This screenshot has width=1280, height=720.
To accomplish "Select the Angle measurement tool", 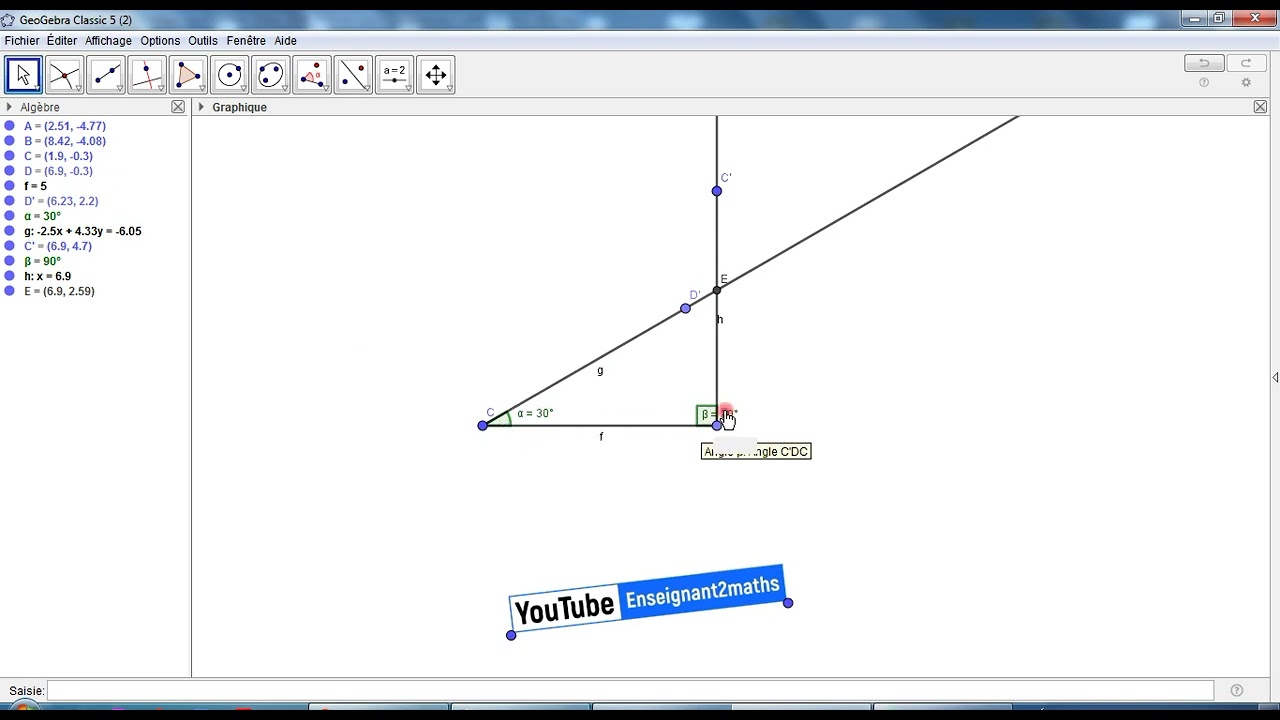I will tap(312, 75).
